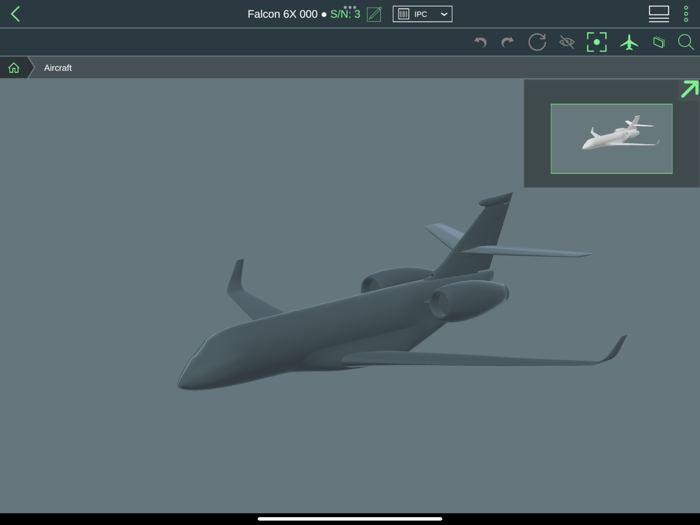Image resolution: width=700 pixels, height=525 pixels.
Task: Expand the minimap preview with the arrow
Action: pyautogui.click(x=689, y=90)
